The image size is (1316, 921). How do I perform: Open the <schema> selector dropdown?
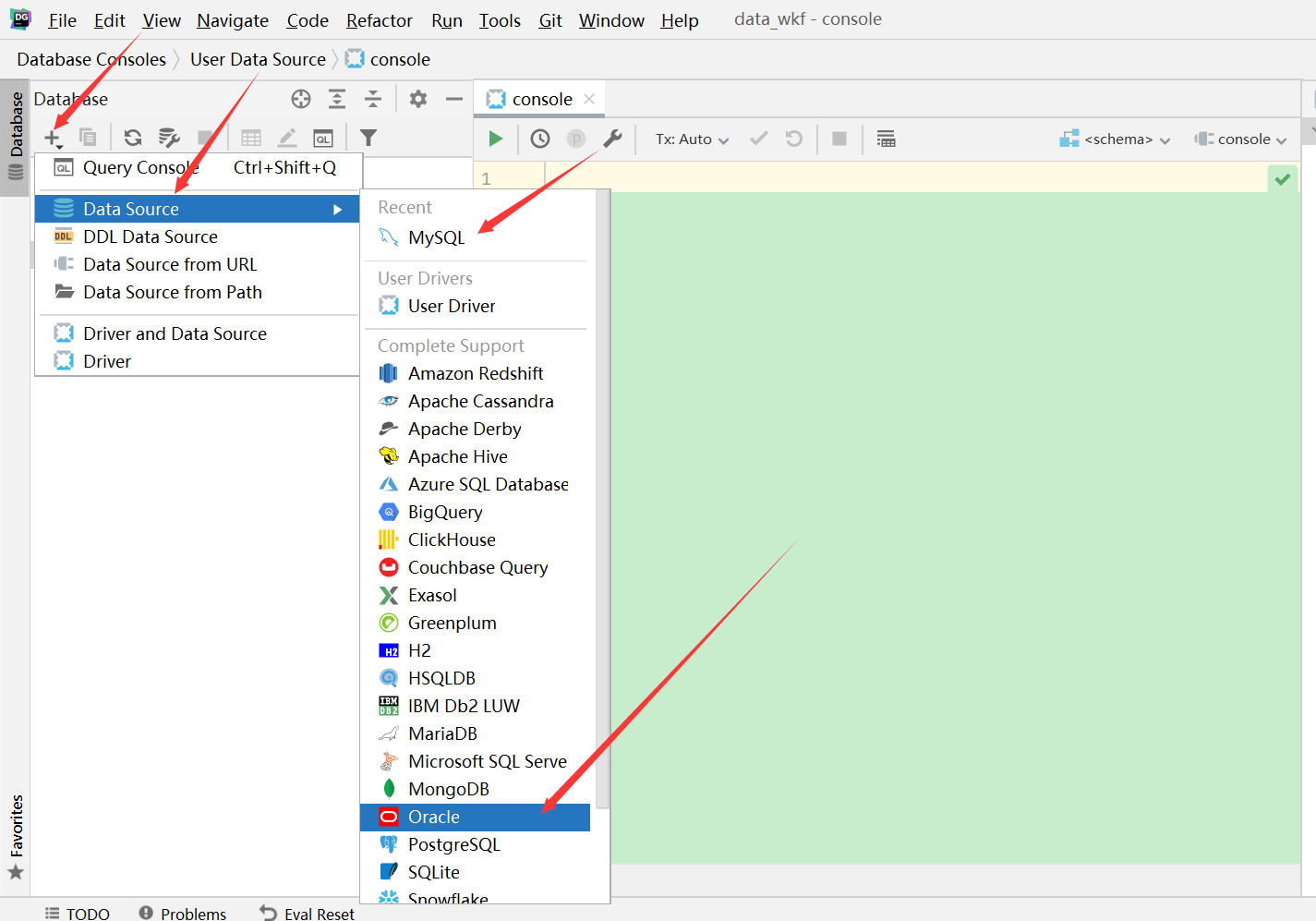(x=1116, y=139)
